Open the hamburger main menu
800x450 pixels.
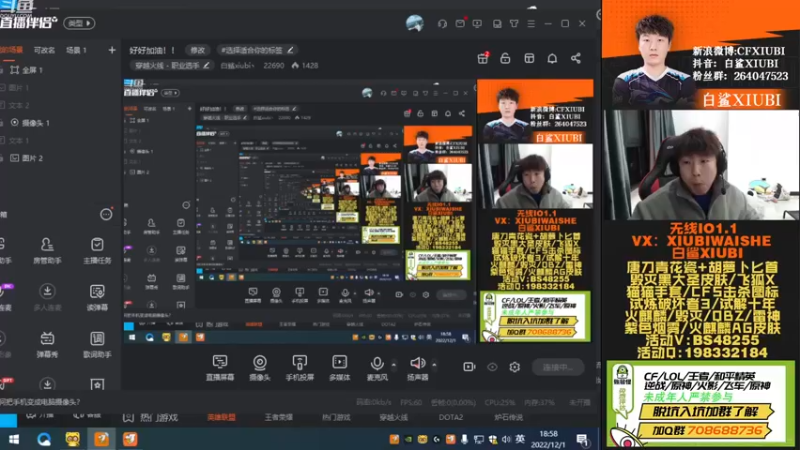point(531,23)
